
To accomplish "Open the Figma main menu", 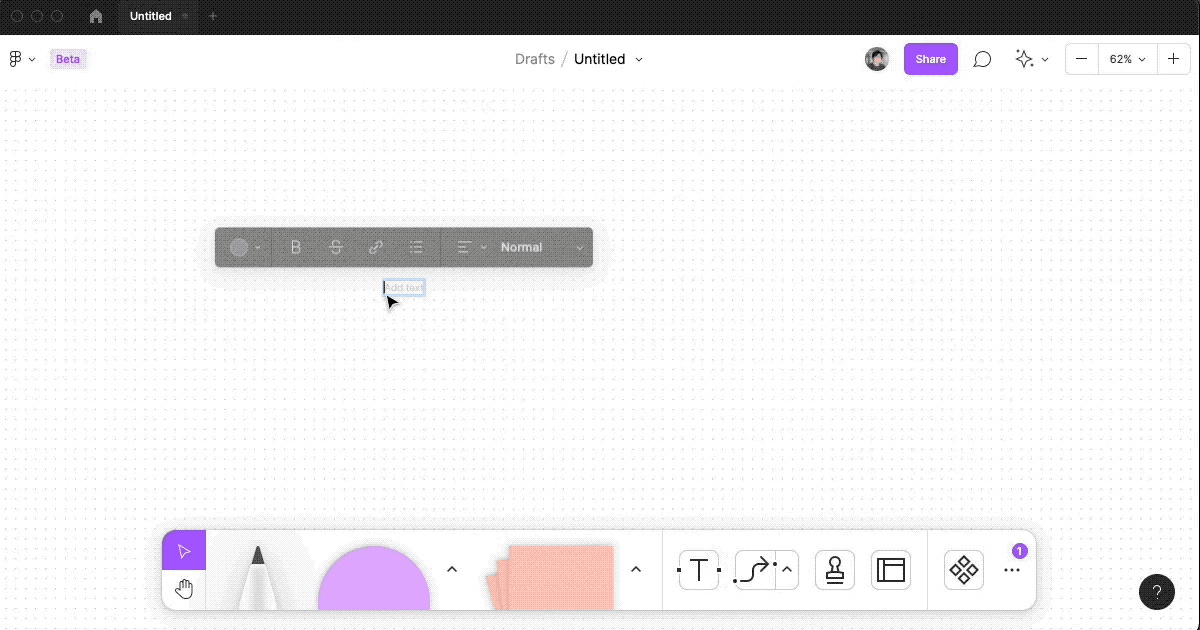I will point(22,59).
